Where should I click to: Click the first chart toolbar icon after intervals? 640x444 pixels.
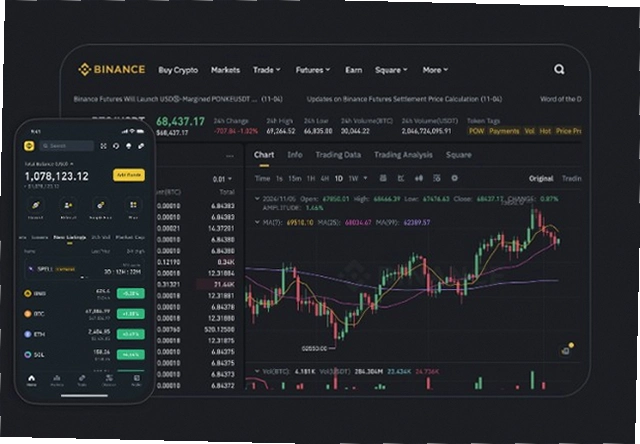click(383, 178)
